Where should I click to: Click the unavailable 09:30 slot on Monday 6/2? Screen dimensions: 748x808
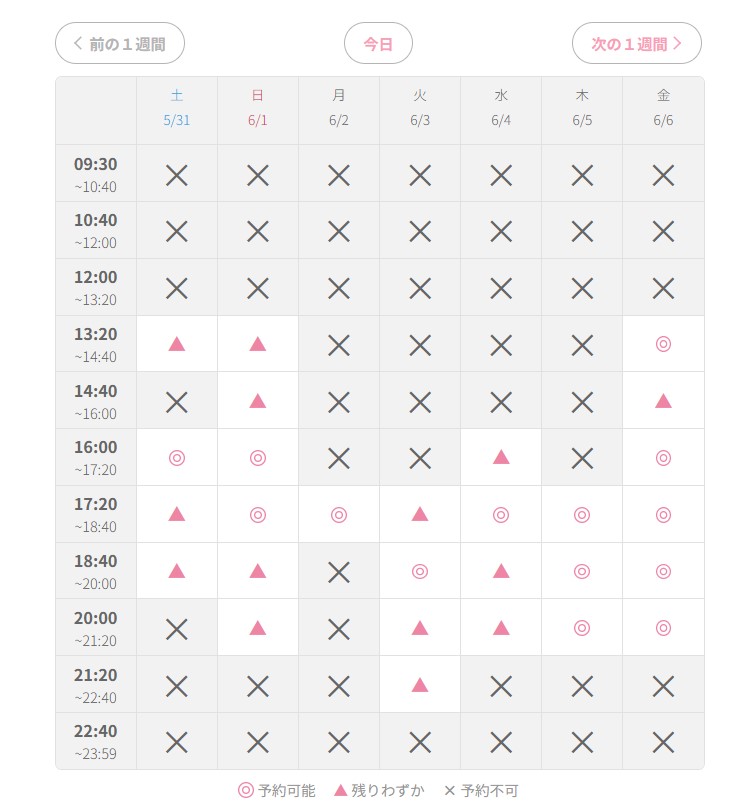pyautogui.click(x=338, y=175)
